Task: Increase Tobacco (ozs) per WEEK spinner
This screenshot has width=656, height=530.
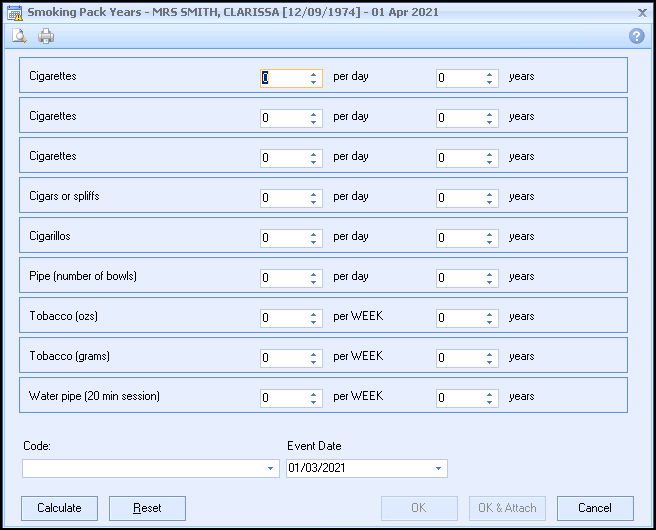Action: coord(314,314)
